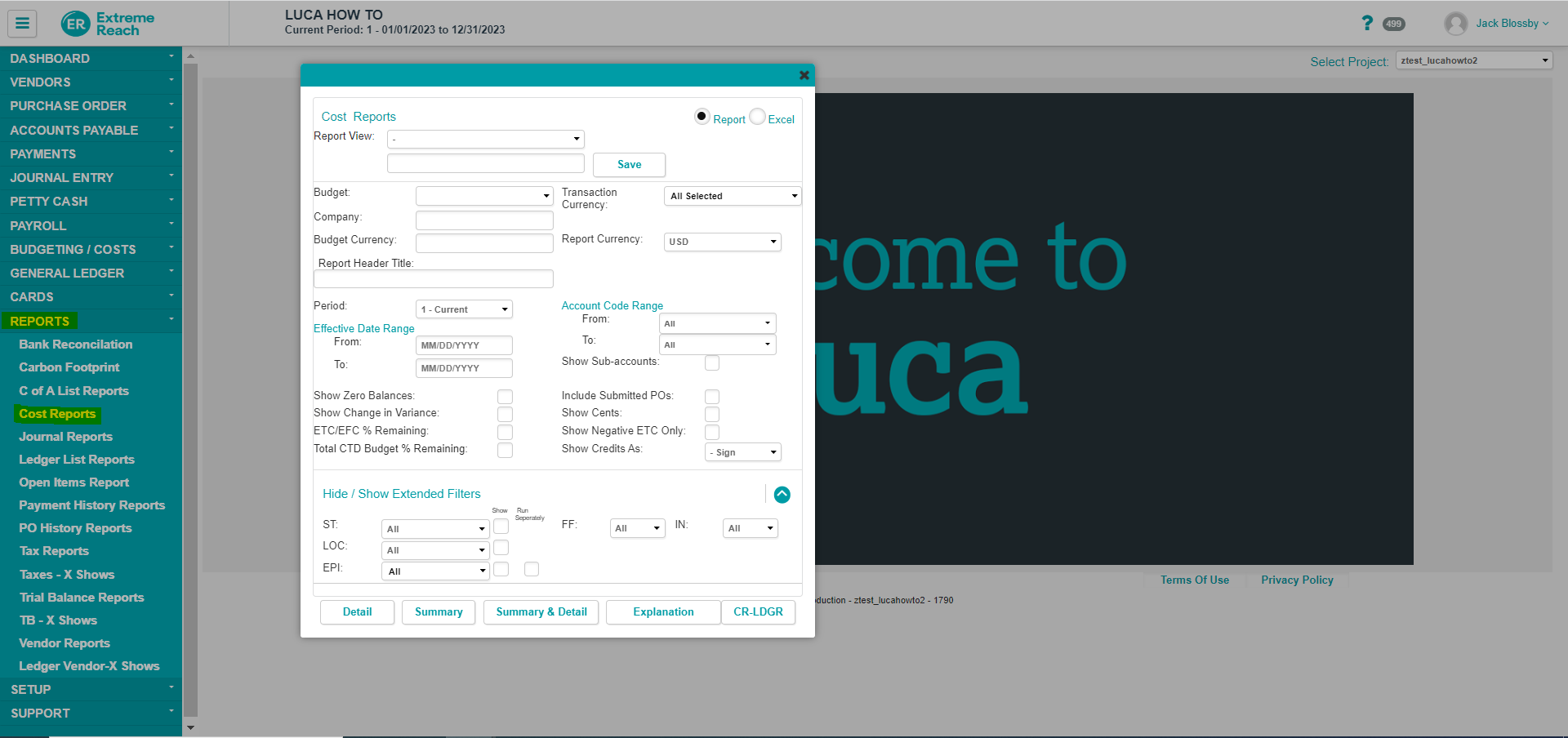Check the Include Submitted POs box

pyautogui.click(x=712, y=397)
